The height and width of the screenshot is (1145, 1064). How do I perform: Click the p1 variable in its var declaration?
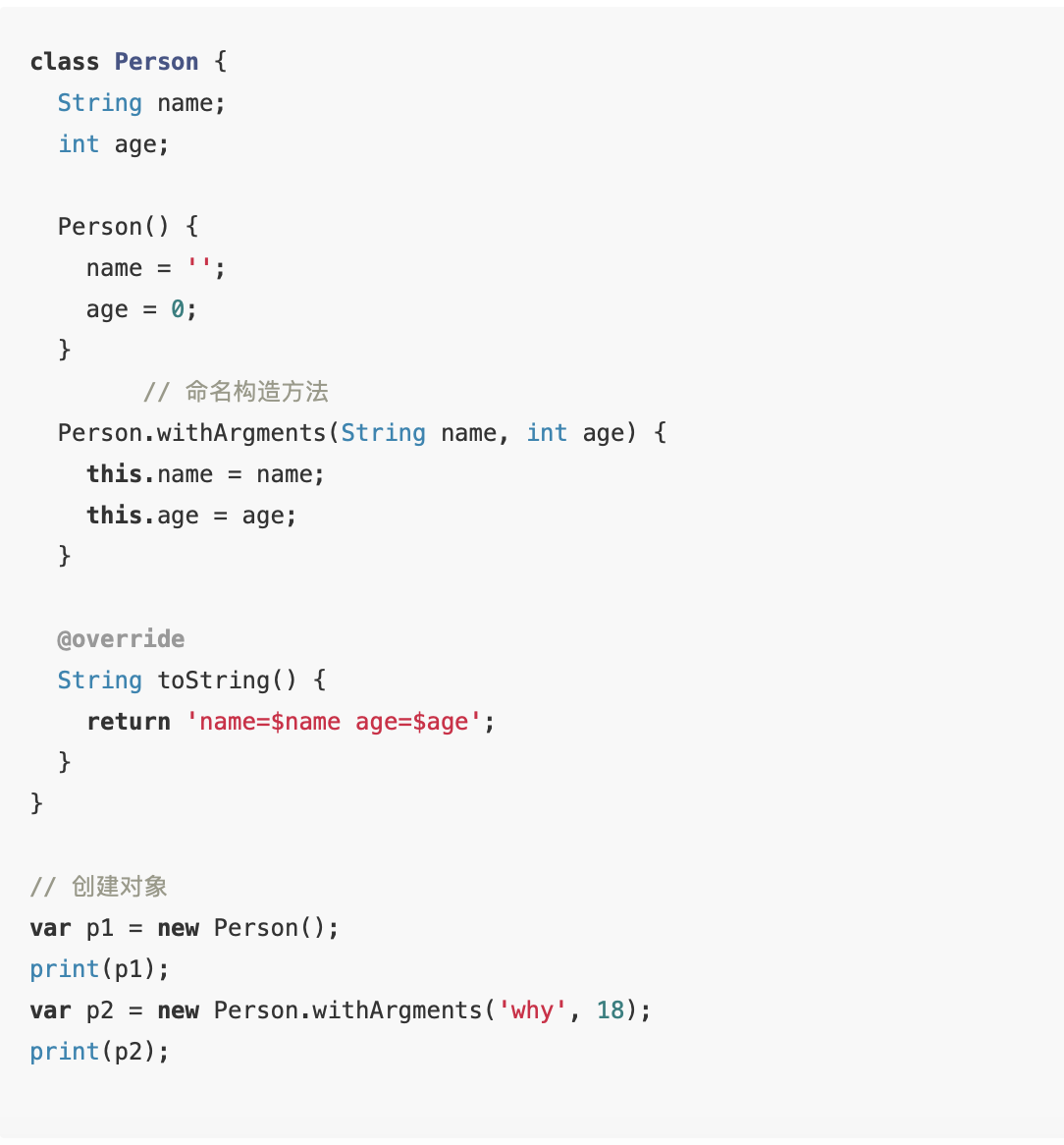pyautogui.click(x=100, y=928)
